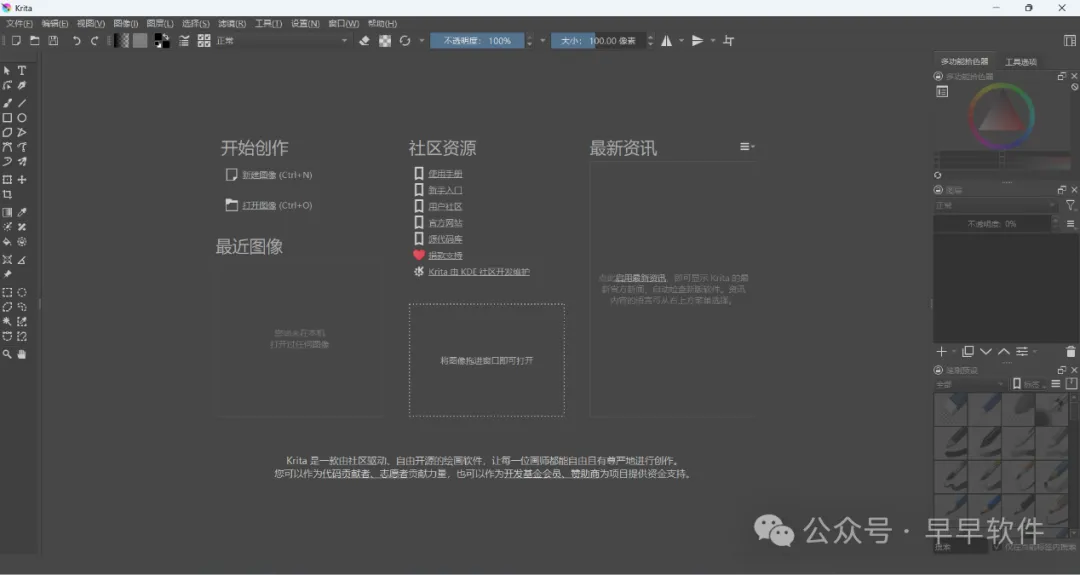
Task: Open the 文件(F) menu
Action: tap(19, 23)
